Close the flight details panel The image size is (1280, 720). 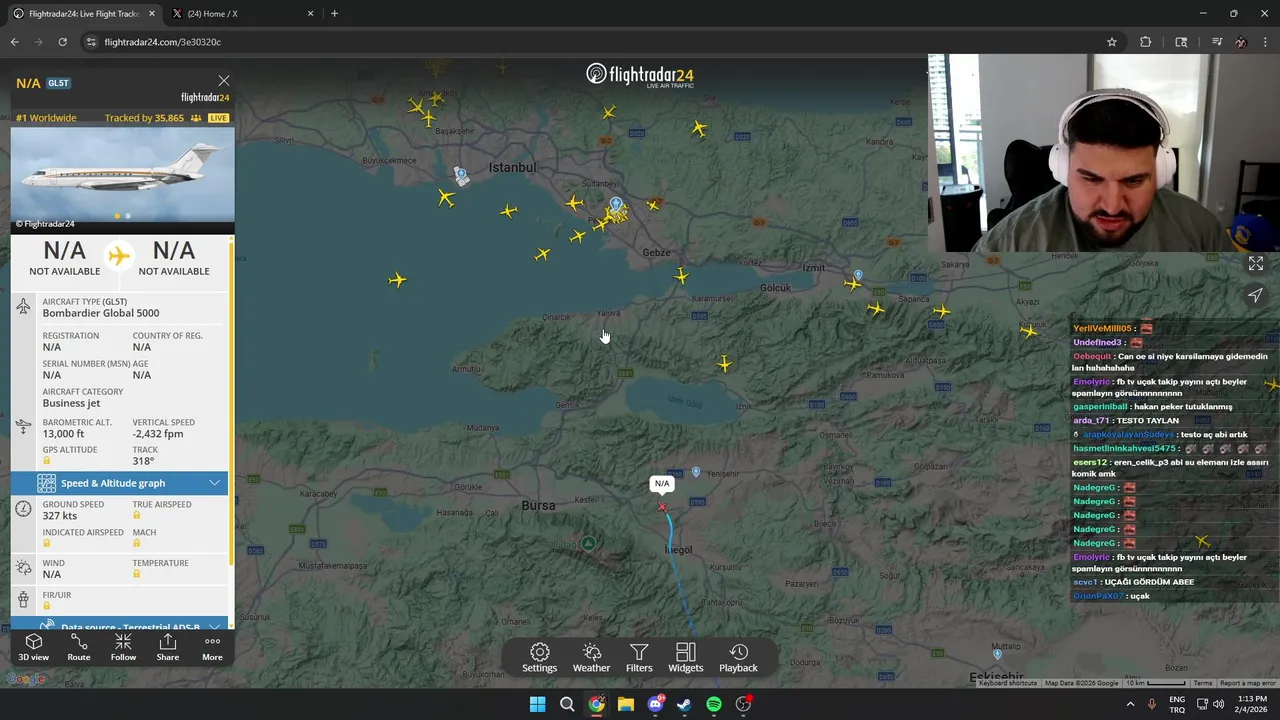click(224, 81)
